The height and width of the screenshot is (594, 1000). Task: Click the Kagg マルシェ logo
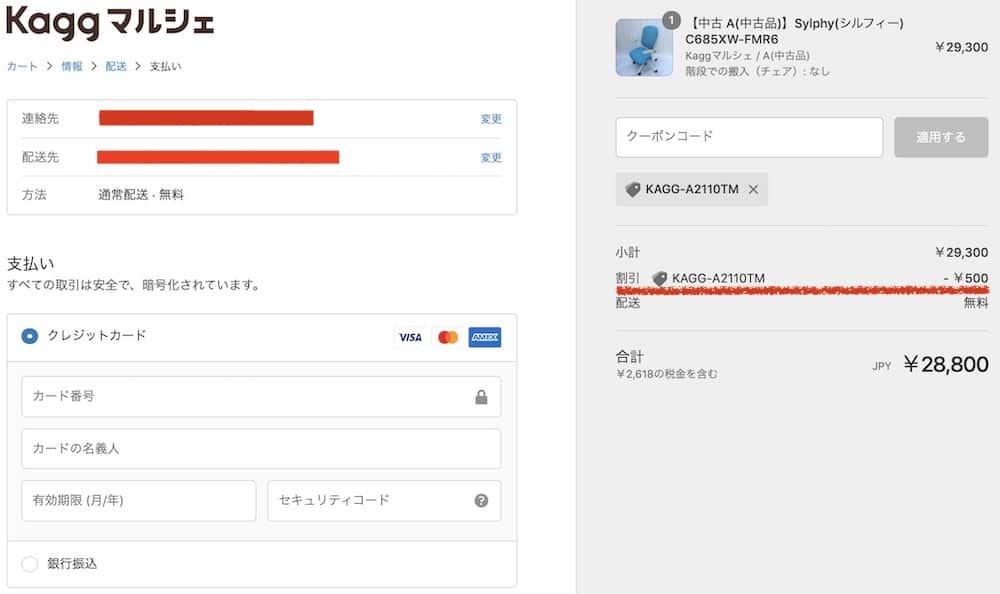point(110,22)
